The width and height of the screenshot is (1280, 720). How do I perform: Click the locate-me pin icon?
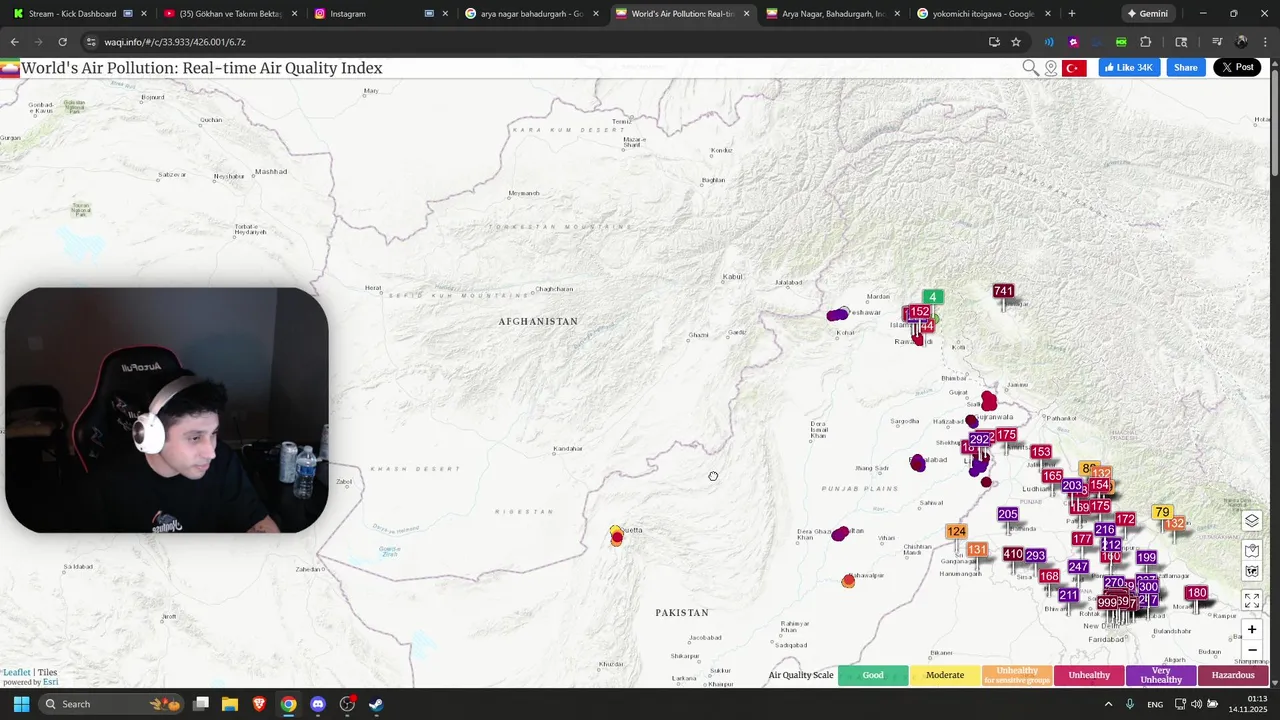(1051, 68)
